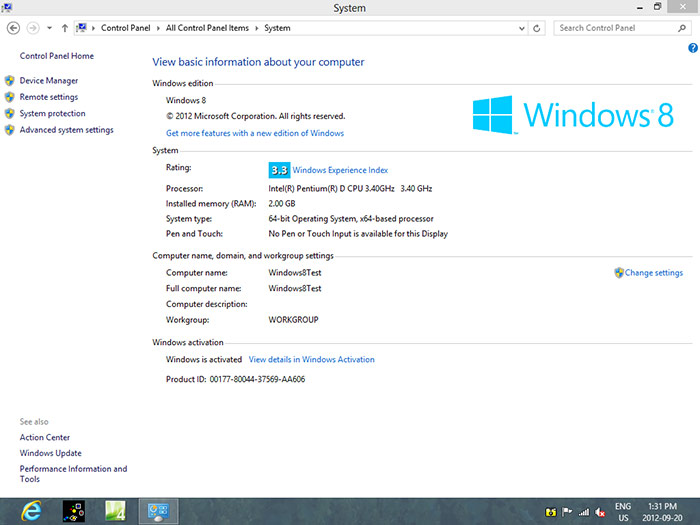Image resolution: width=700 pixels, height=525 pixels.
Task: Click the Back navigation arrow
Action: tap(13, 28)
